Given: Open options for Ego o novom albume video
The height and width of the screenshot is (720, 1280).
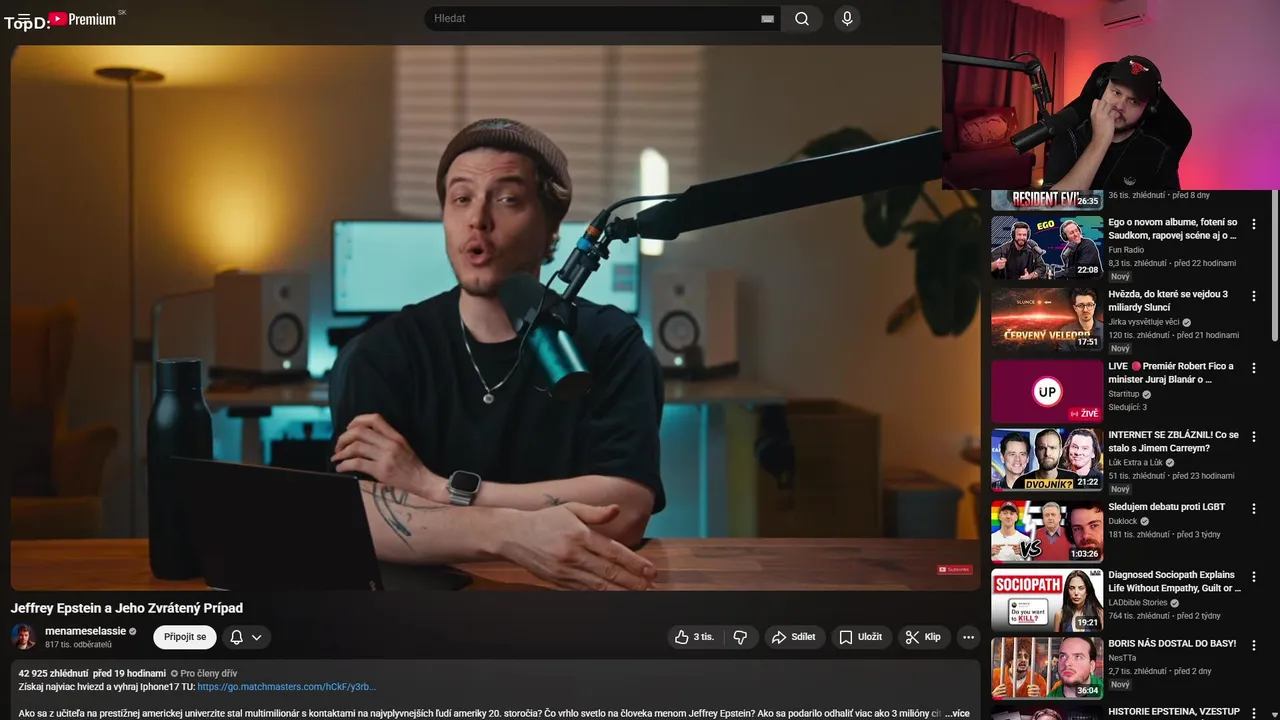Looking at the screenshot, I should coord(1254,224).
